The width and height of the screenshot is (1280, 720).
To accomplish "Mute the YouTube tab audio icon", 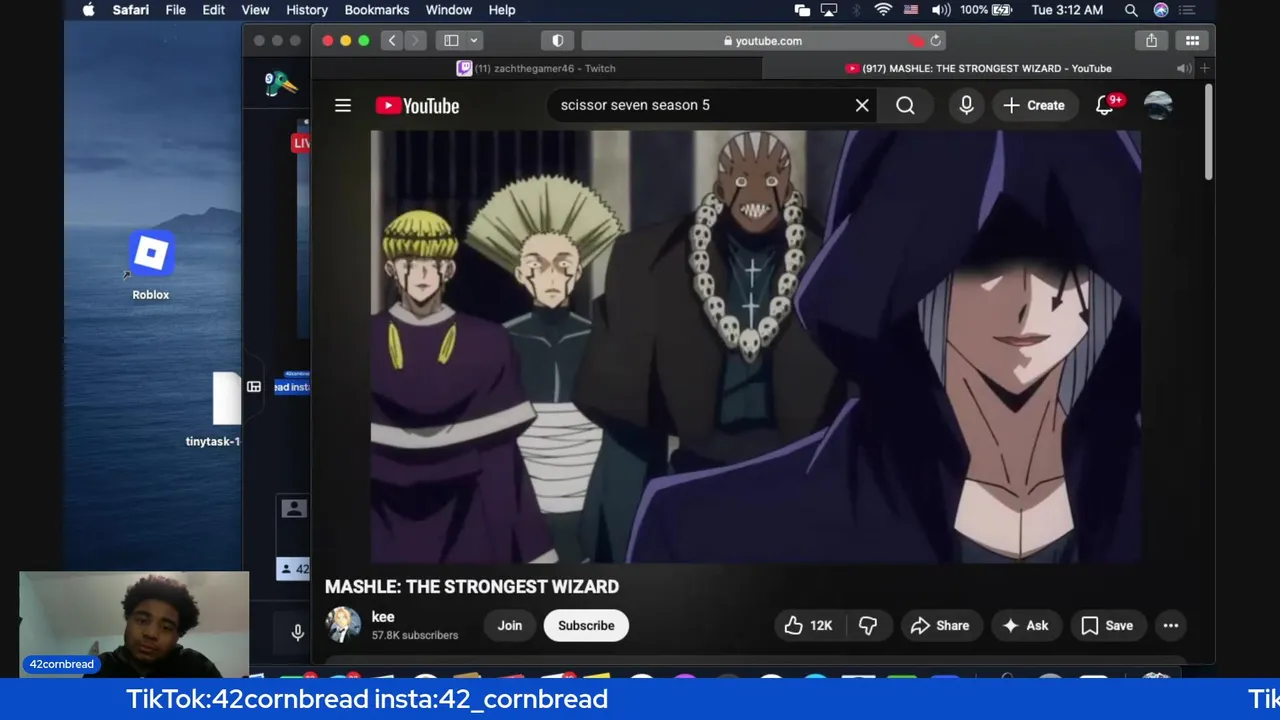I will [1183, 68].
